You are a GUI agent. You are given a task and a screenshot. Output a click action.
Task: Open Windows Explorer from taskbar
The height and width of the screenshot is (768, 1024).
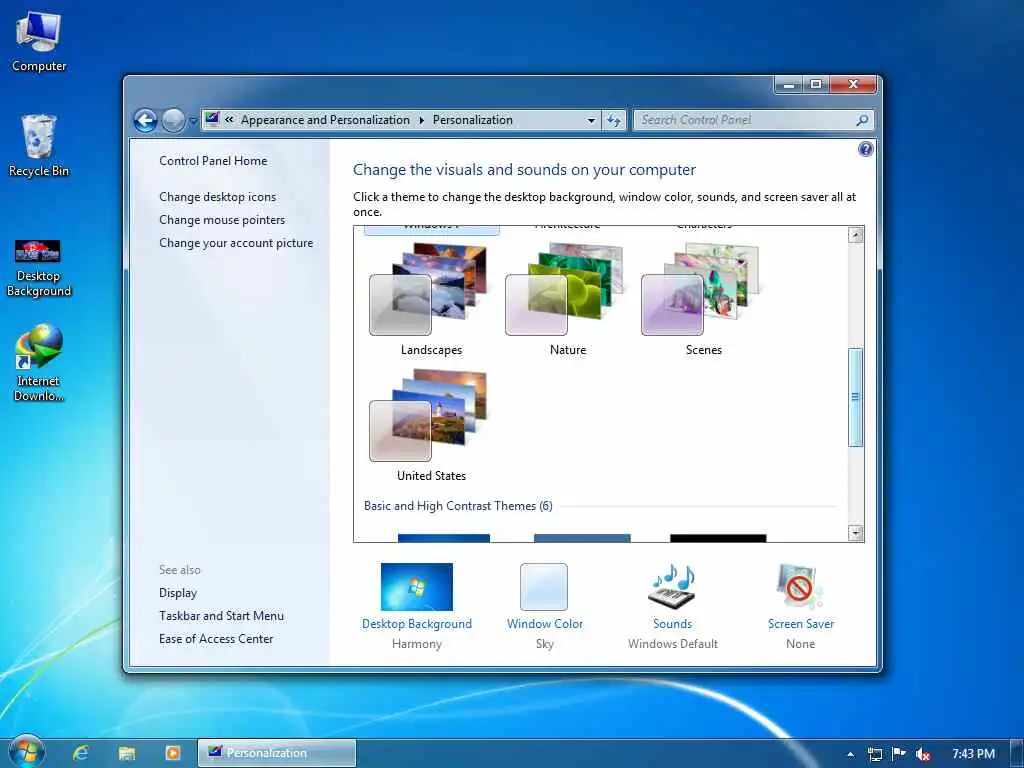tap(127, 753)
